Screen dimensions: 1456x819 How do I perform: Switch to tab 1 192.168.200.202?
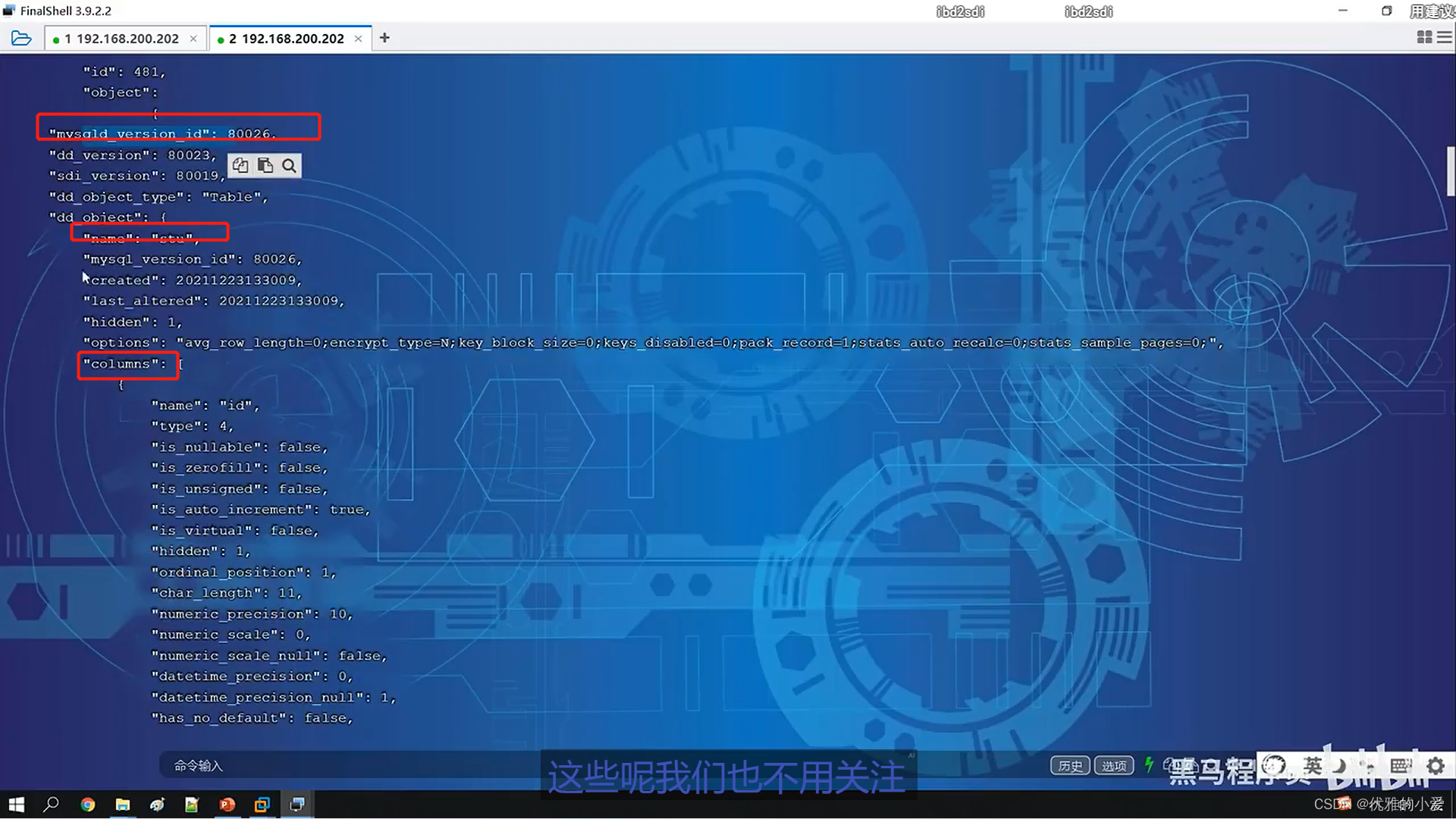[x=121, y=38]
